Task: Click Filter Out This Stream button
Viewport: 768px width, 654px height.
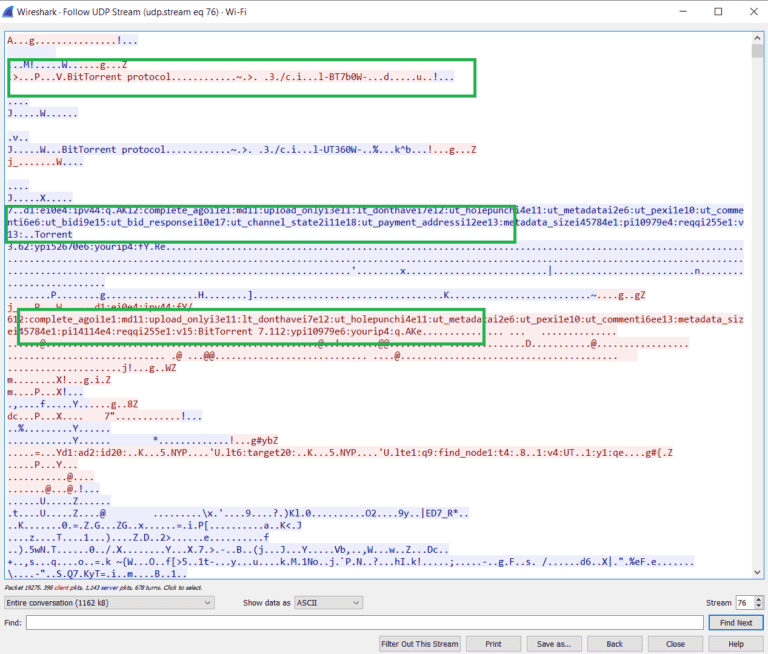Action: tap(420, 643)
